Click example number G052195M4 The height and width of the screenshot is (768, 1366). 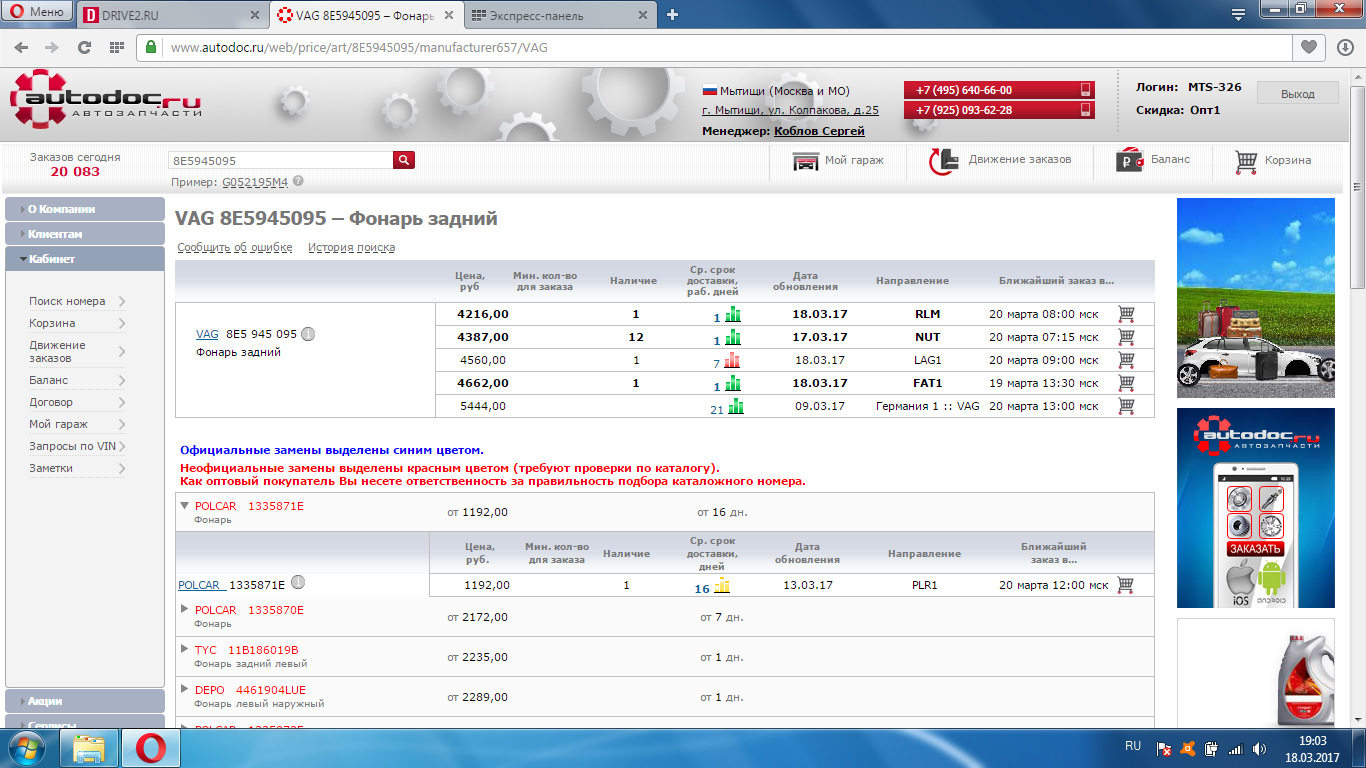255,182
